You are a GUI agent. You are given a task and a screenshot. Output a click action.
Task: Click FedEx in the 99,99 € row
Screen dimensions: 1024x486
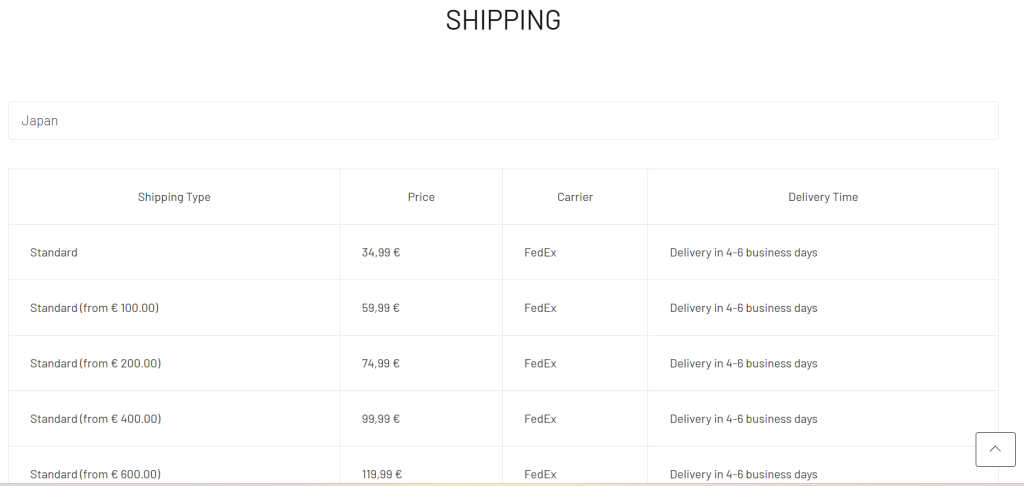pyautogui.click(x=540, y=419)
